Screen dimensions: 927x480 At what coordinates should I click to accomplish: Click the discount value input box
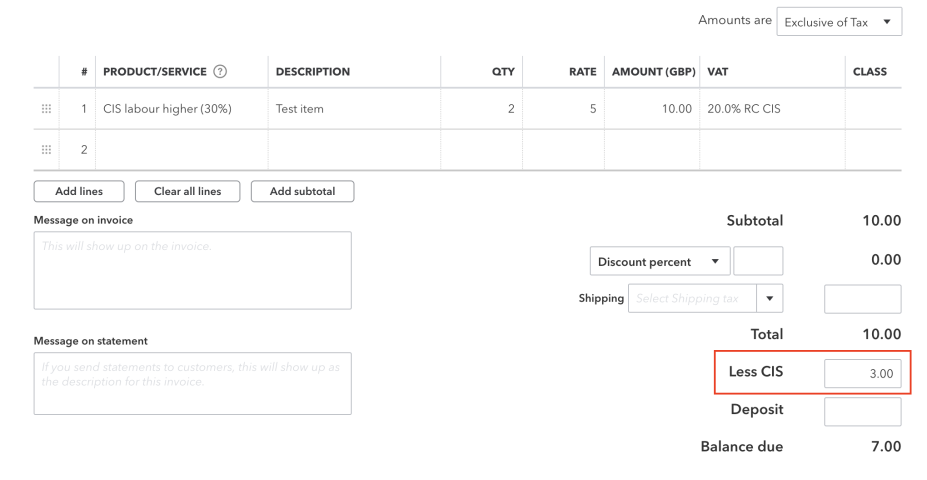click(758, 261)
